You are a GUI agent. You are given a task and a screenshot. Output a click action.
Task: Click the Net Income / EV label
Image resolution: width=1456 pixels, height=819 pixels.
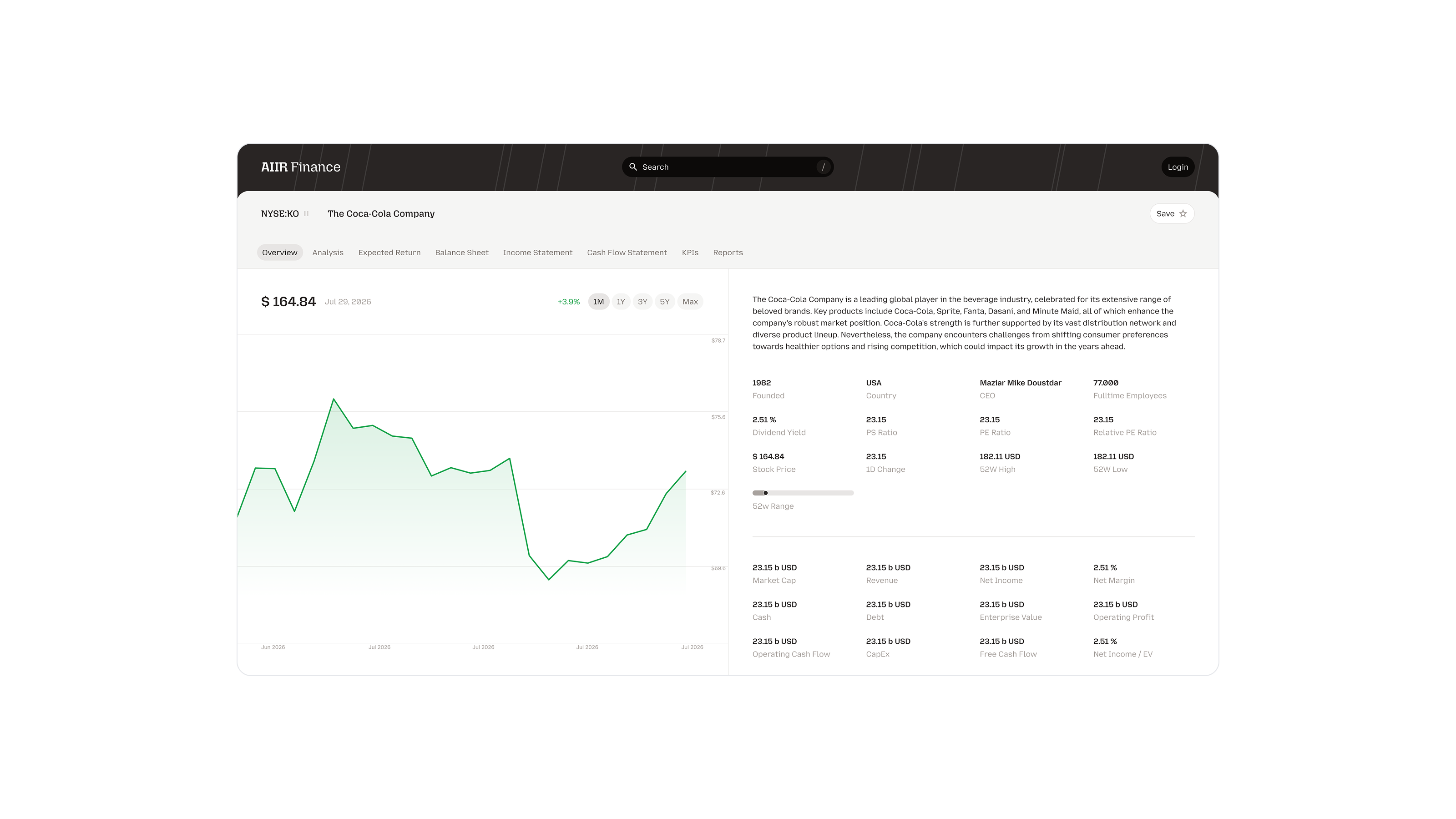1122,654
